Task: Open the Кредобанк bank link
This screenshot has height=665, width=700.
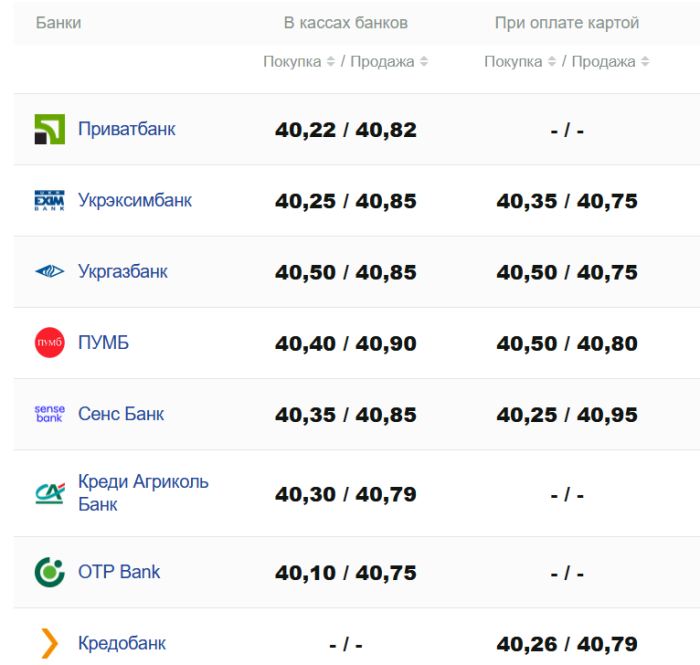Action: 122,643
